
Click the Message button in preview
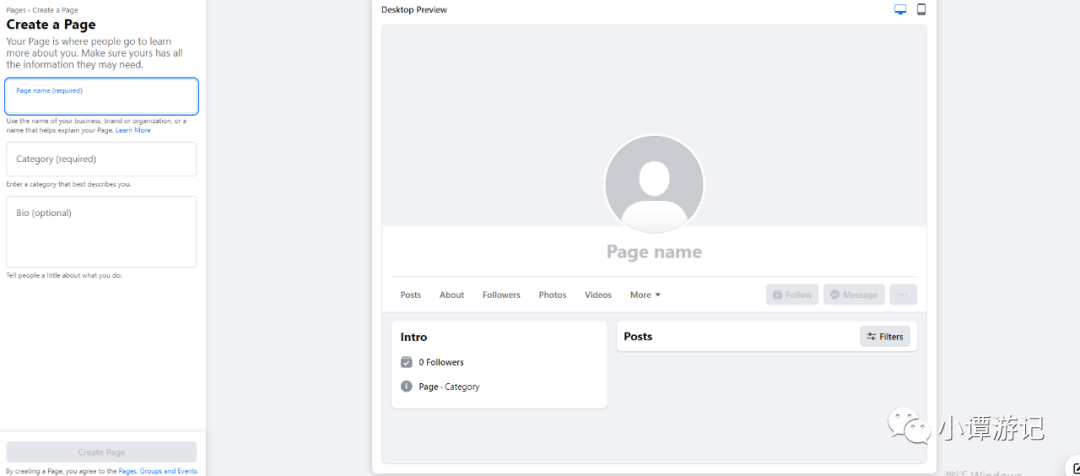point(853,294)
